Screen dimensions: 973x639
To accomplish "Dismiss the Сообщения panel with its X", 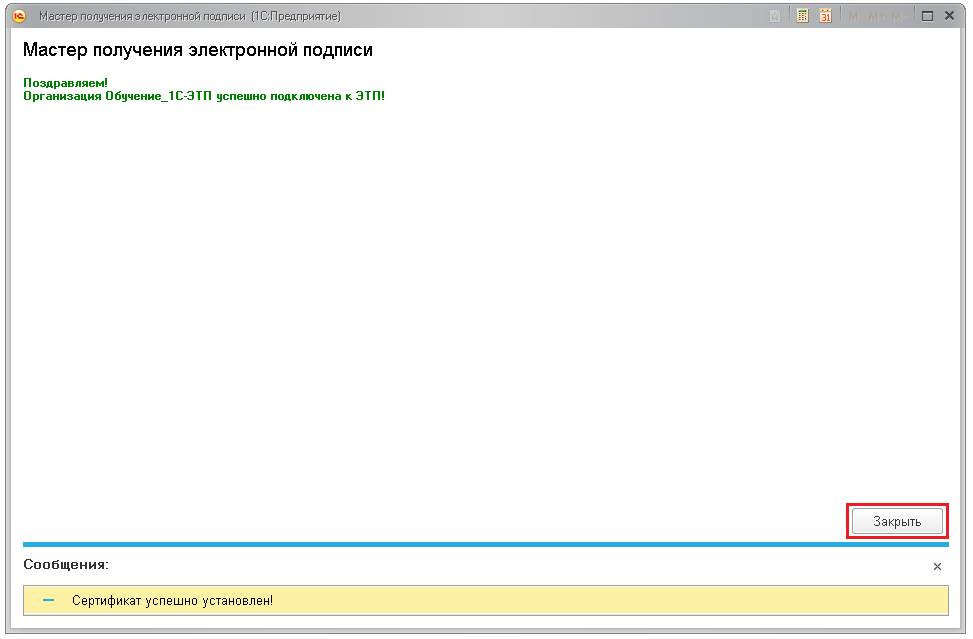I will pyautogui.click(x=937, y=566).
